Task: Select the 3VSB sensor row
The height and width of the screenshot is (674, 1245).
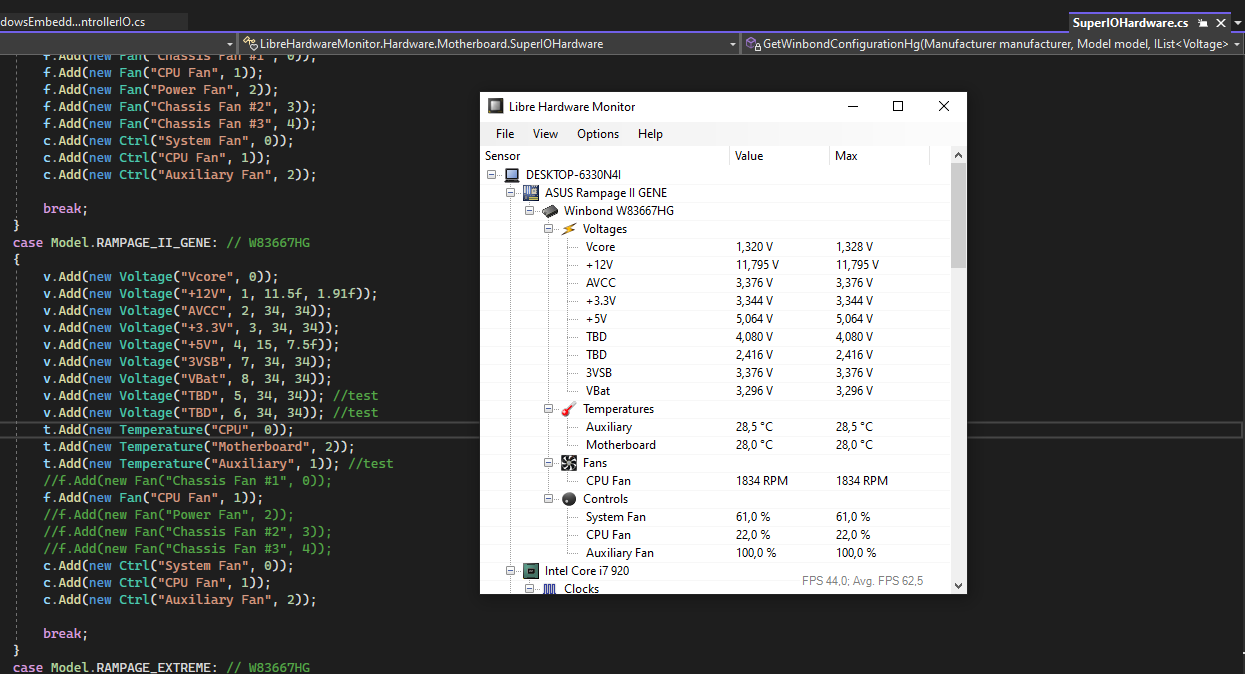Action: [x=716, y=373]
